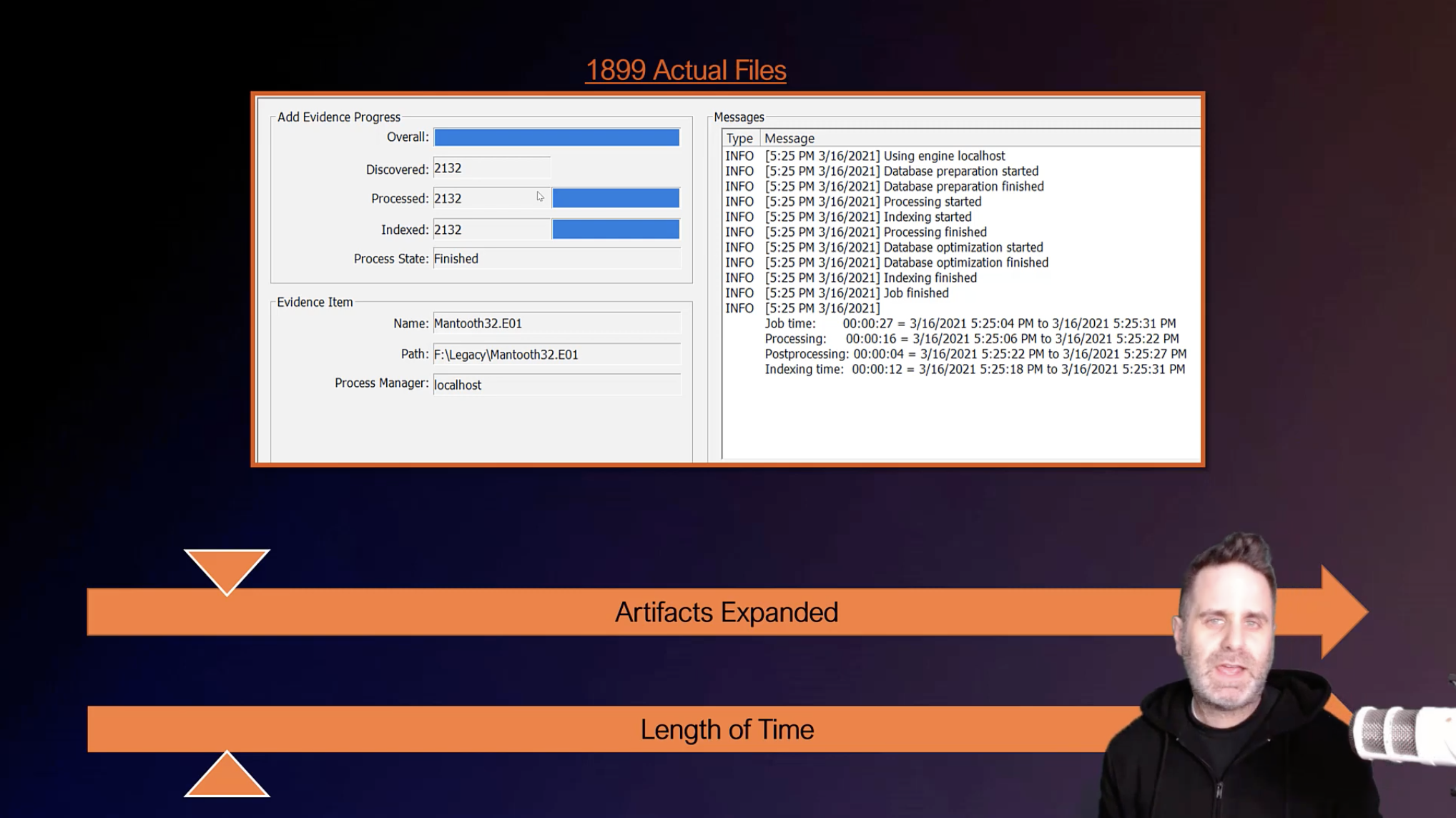Select the Process Manager localhost field

(556, 385)
